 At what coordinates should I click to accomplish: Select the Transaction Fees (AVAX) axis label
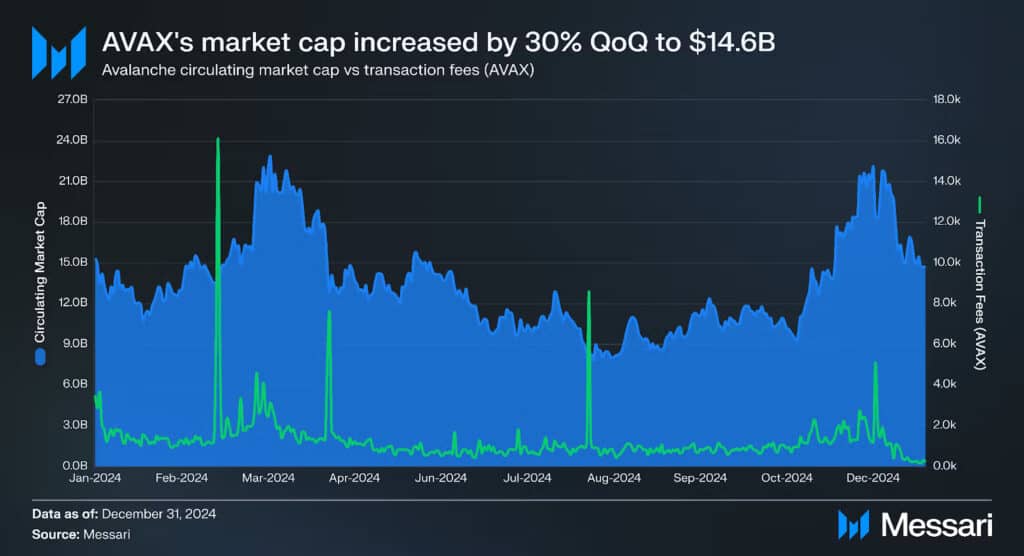pyautogui.click(x=980, y=295)
